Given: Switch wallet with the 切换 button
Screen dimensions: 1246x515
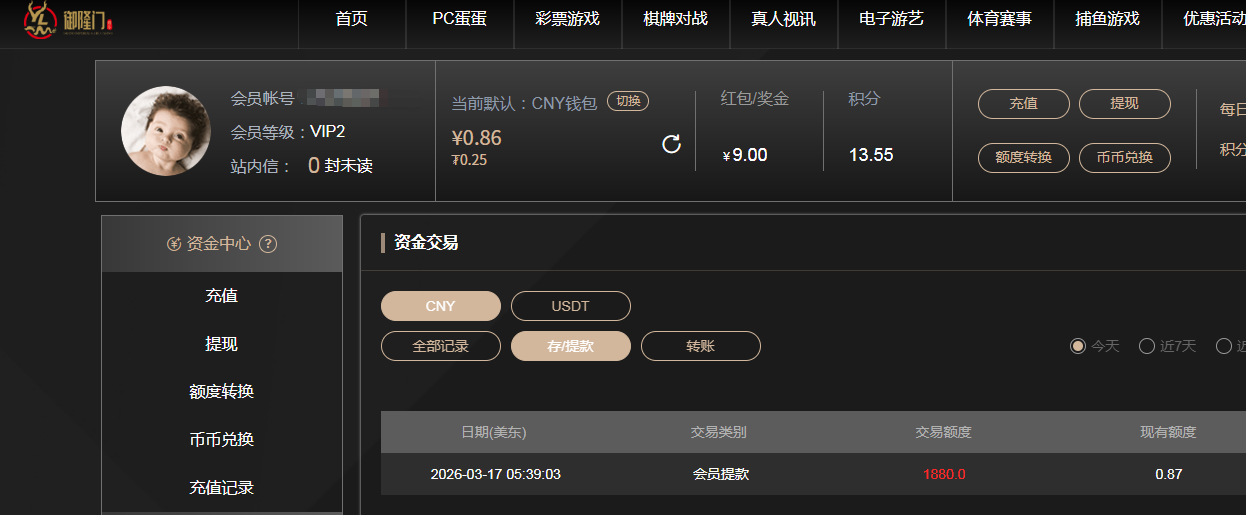Looking at the screenshot, I should (x=628, y=101).
